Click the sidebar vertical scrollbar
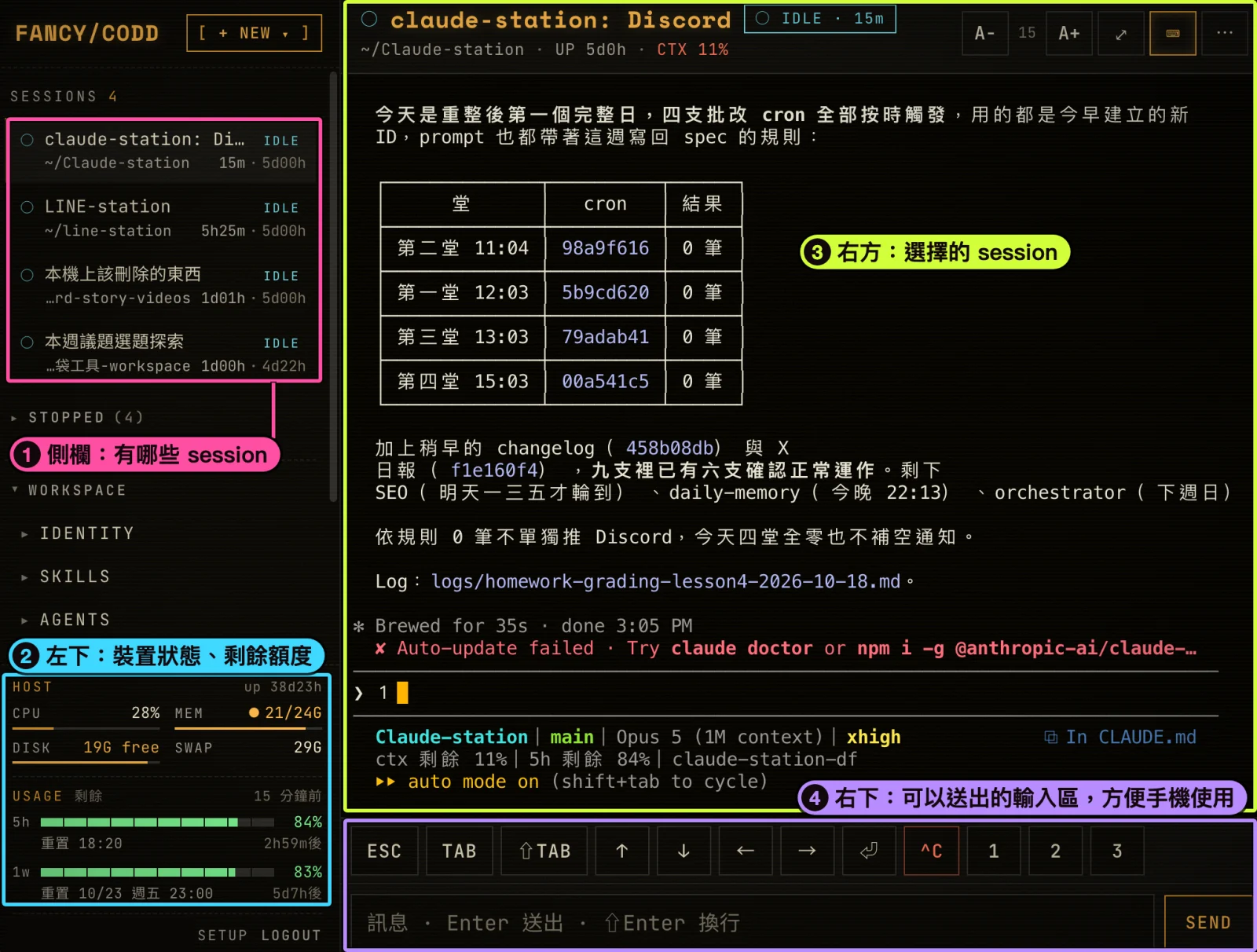Viewport: 1257px width, 952px height. point(333,287)
